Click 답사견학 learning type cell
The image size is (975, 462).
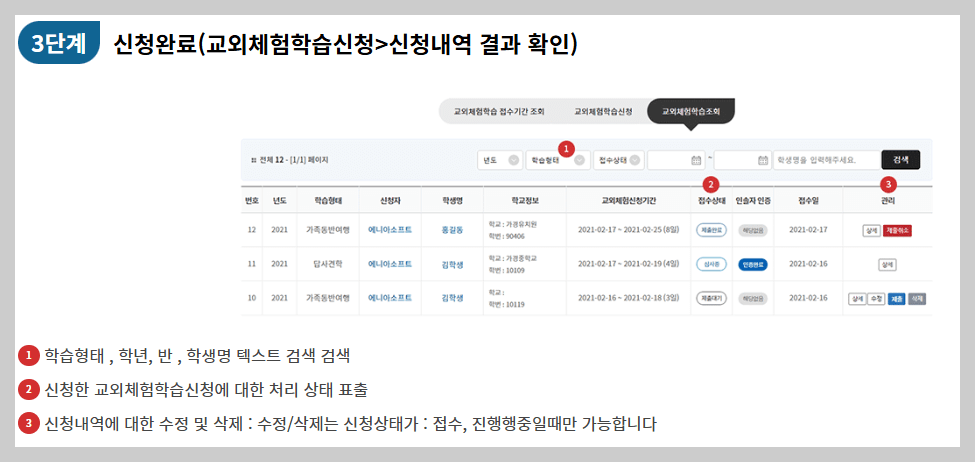pos(328,264)
